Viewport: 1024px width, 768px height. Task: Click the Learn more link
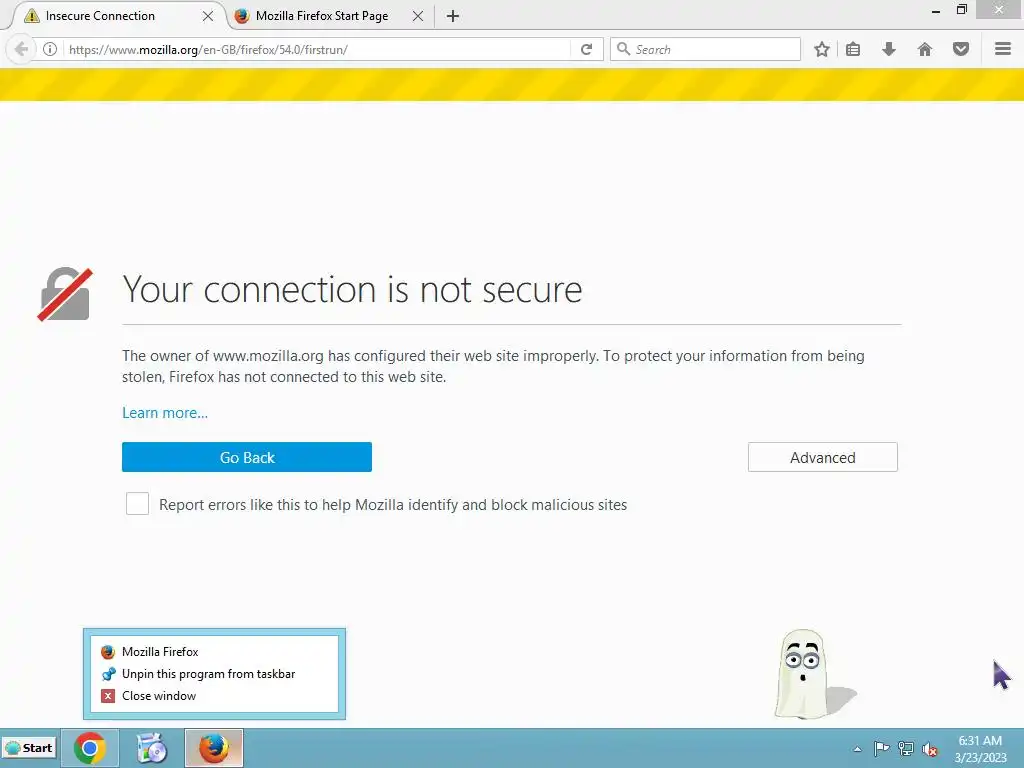point(165,413)
